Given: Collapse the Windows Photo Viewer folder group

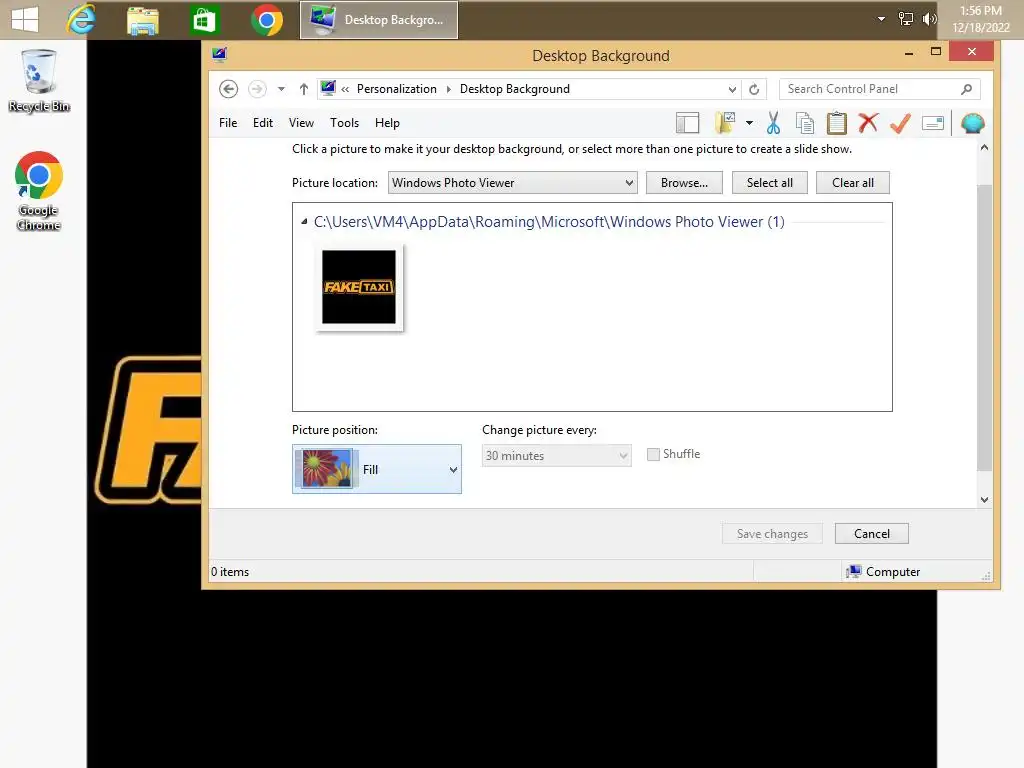Looking at the screenshot, I should (x=304, y=222).
